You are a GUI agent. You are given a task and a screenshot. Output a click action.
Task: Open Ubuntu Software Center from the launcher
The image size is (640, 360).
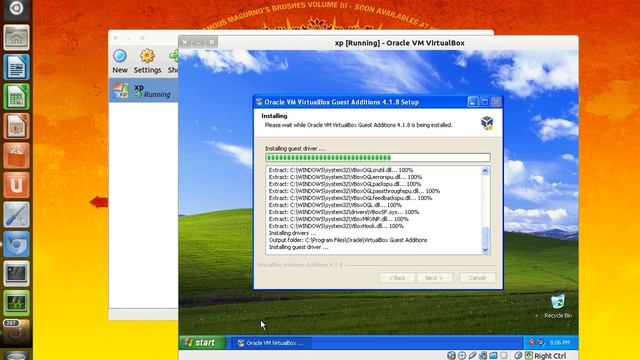16,156
